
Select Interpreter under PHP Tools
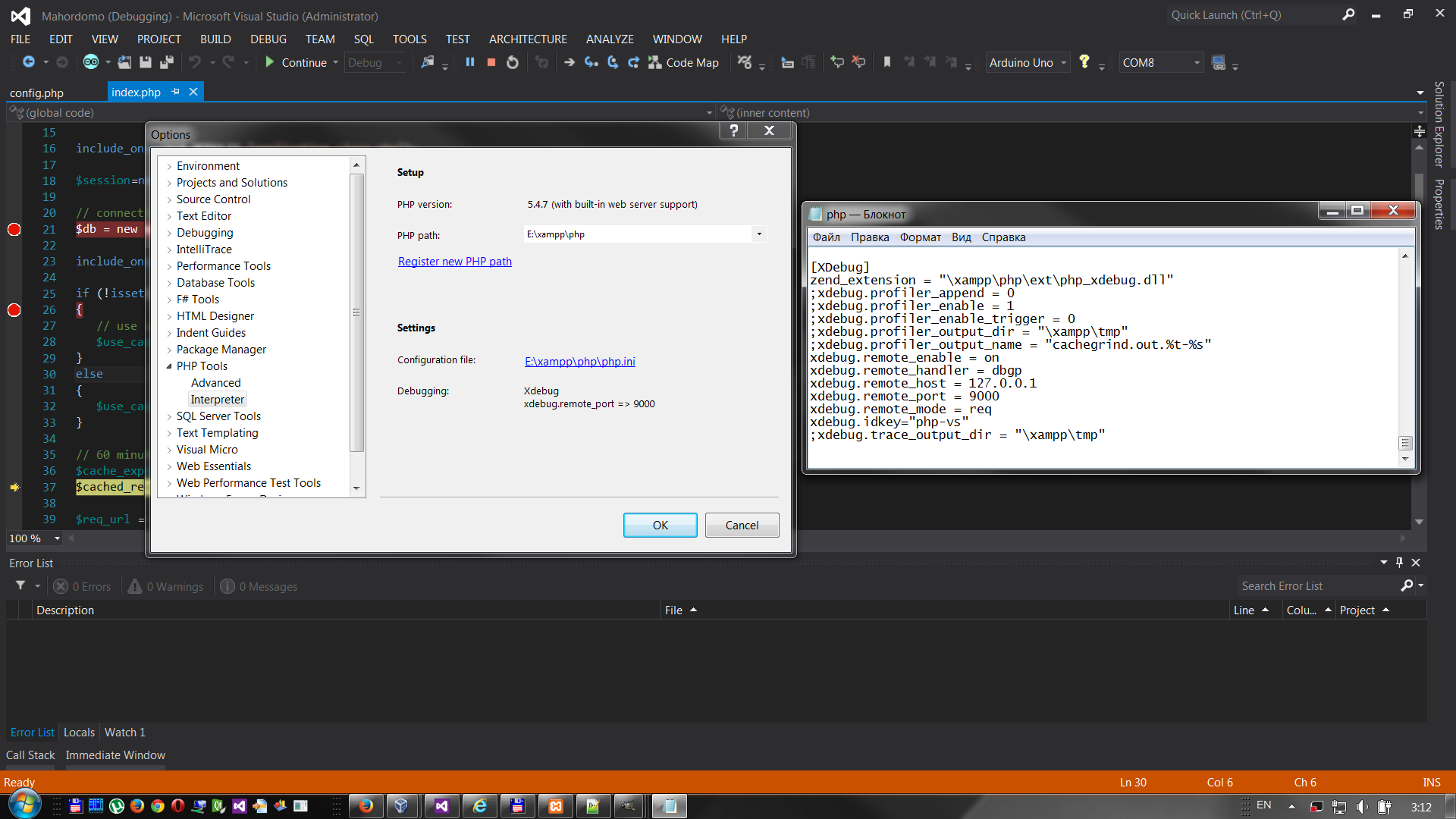pos(218,400)
